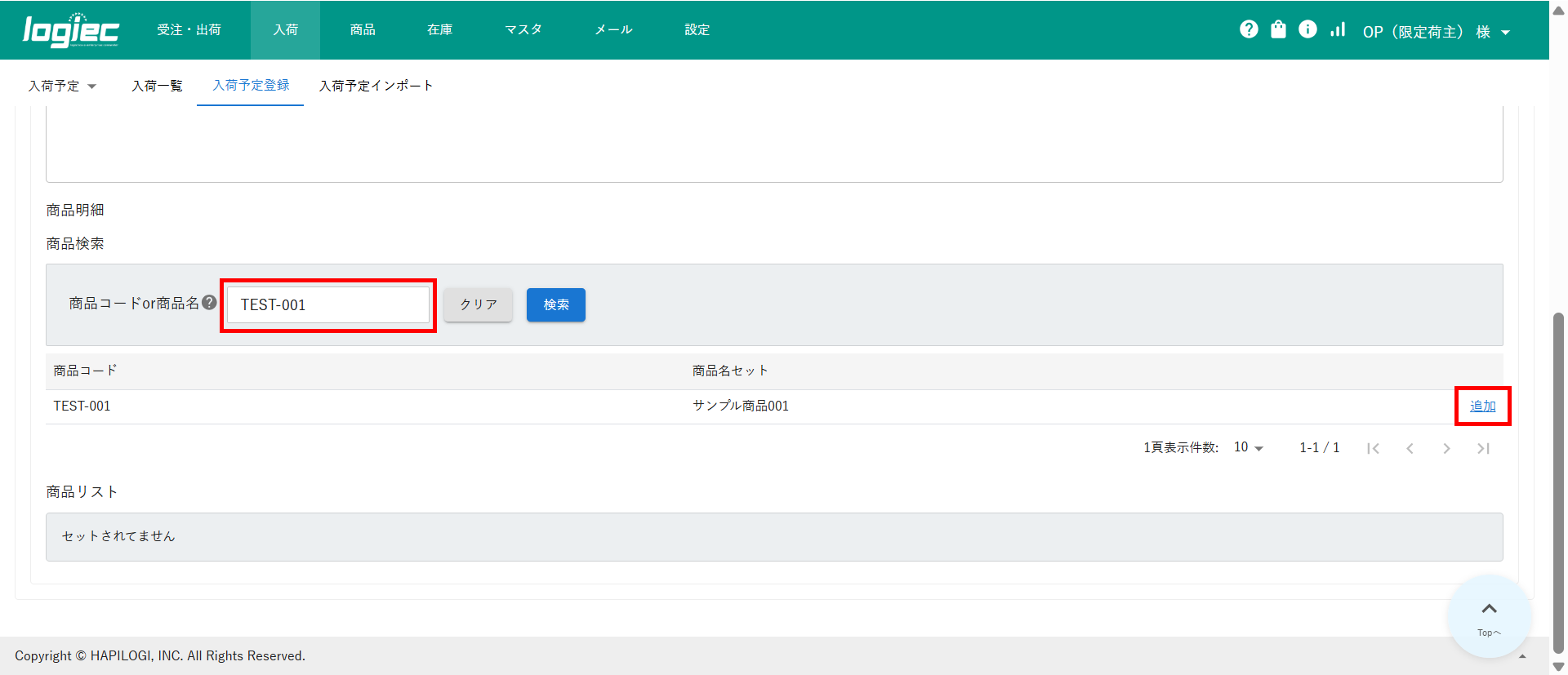Open the 在庫 menu in top navigation
Screen dimensions: 1568x675
pos(439,29)
